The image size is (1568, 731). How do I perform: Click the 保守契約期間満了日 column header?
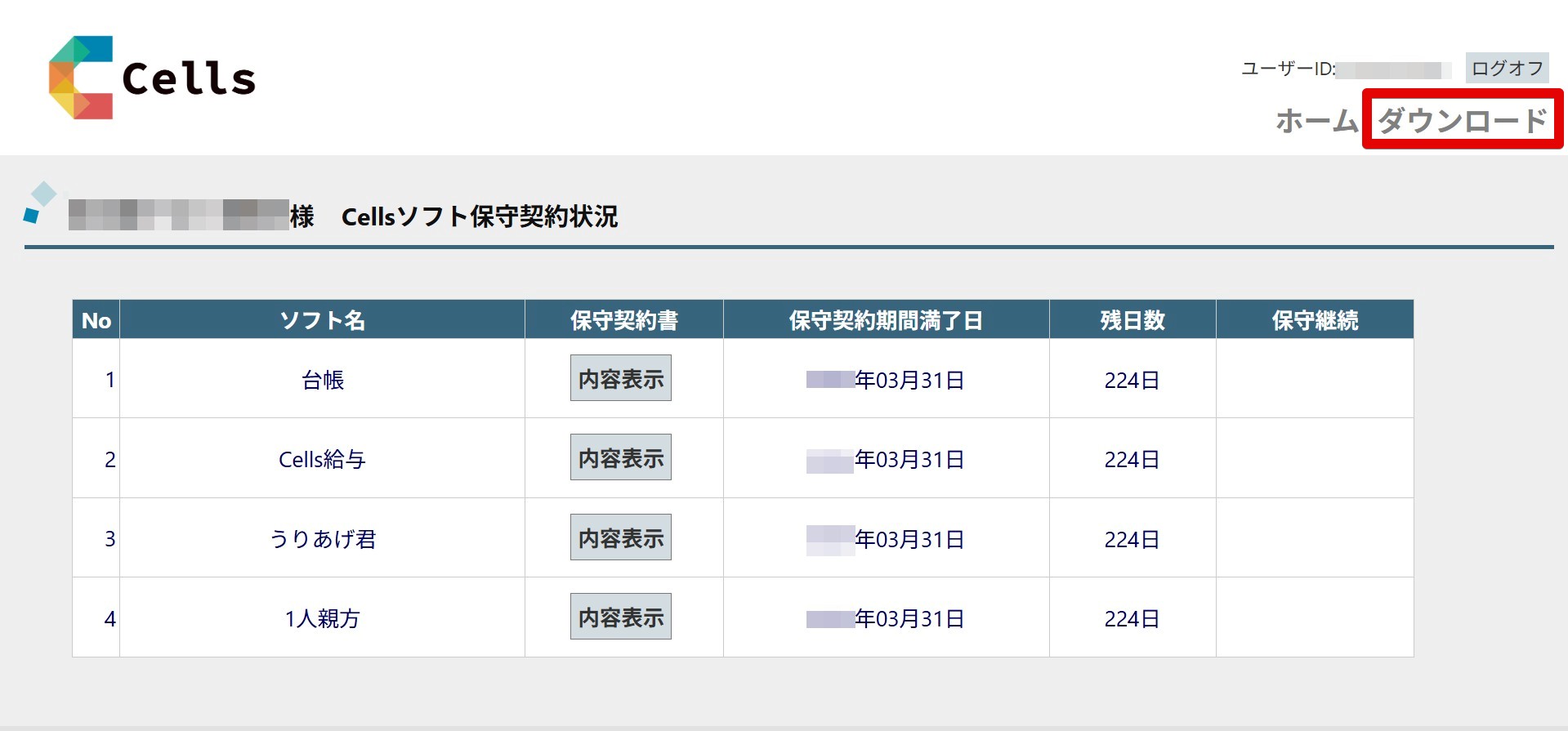(886, 320)
